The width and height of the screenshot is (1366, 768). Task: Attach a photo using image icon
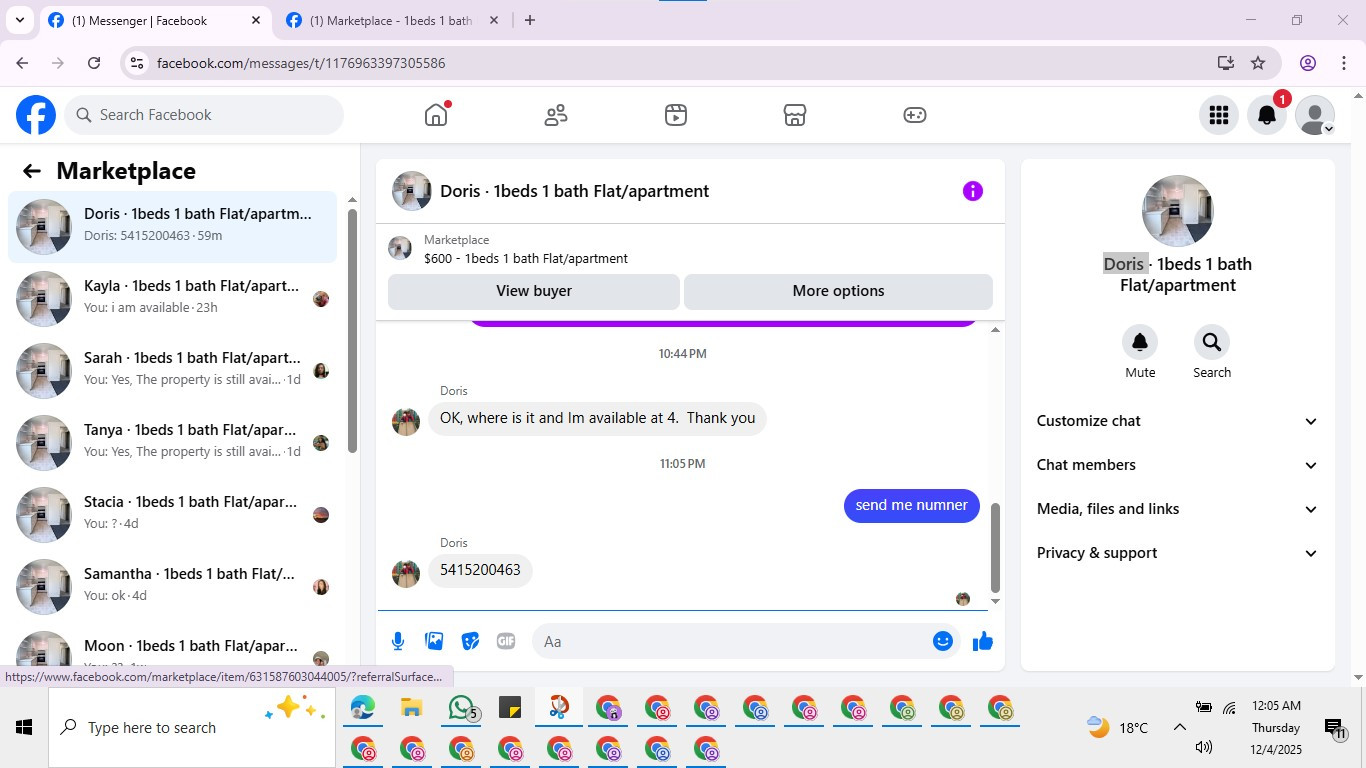434,641
